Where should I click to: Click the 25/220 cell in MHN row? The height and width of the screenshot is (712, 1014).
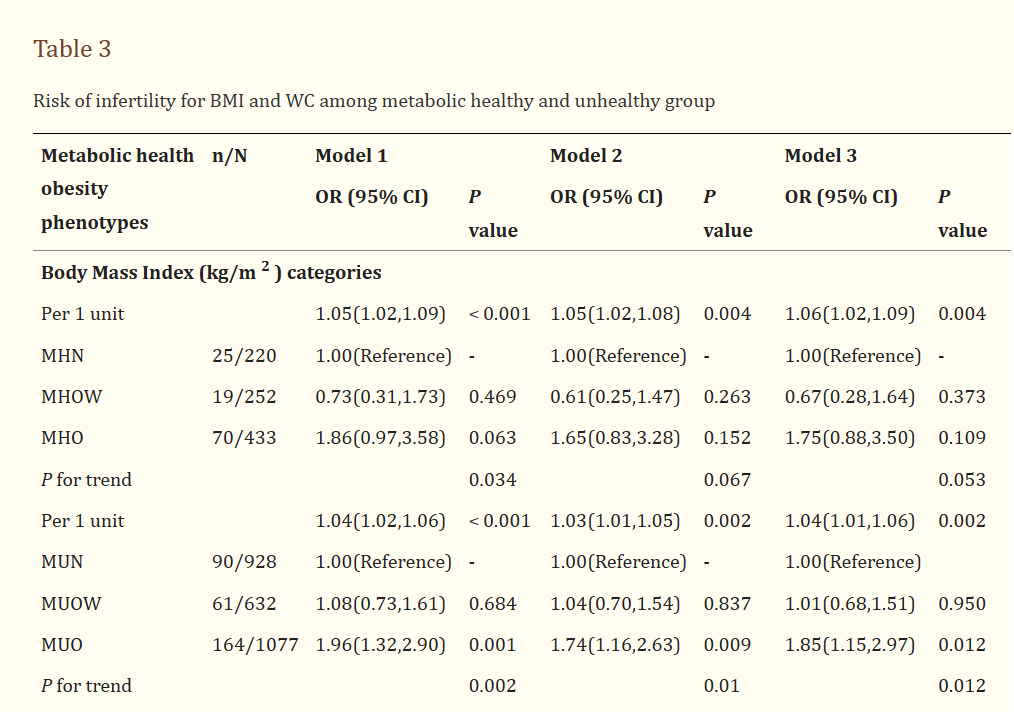(244, 356)
